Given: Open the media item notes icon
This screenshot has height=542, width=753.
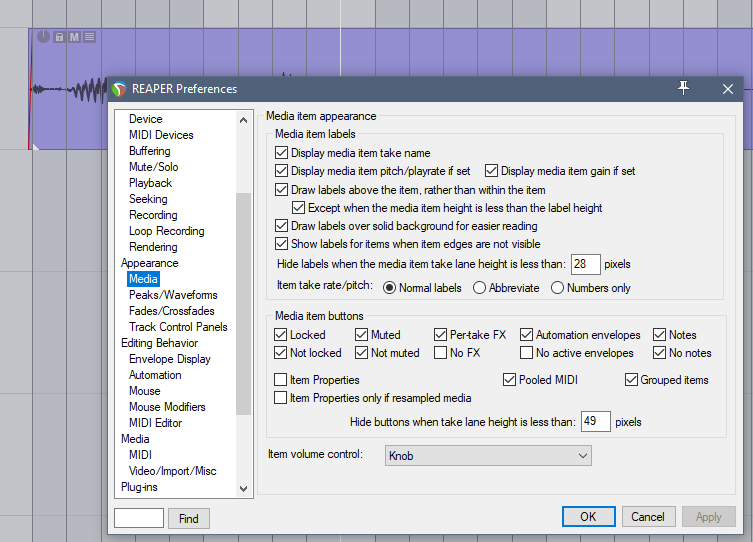Looking at the screenshot, I should tap(89, 37).
